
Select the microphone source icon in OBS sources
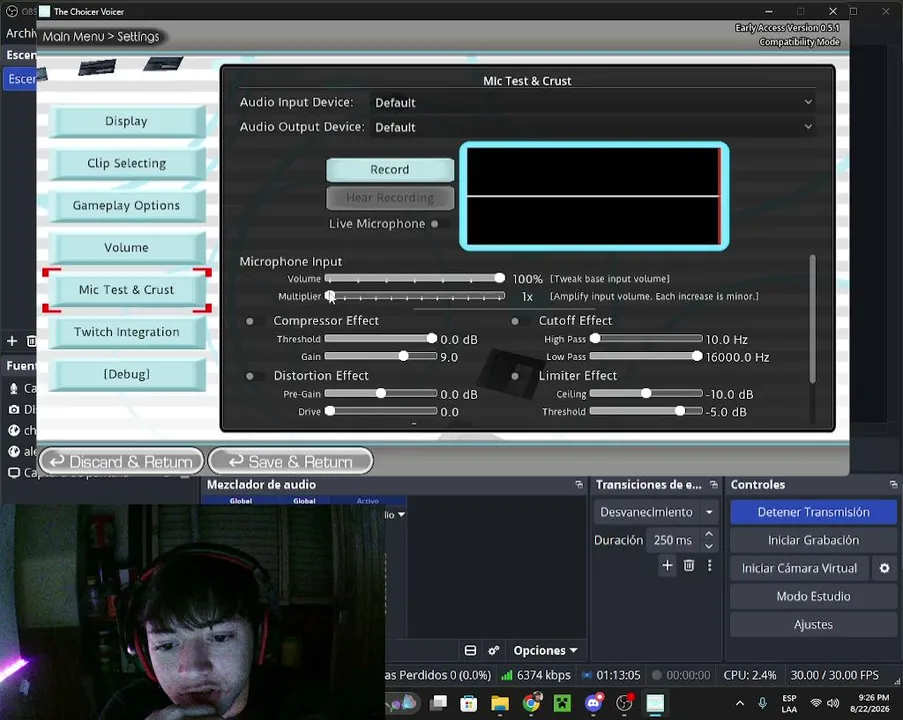(14, 388)
